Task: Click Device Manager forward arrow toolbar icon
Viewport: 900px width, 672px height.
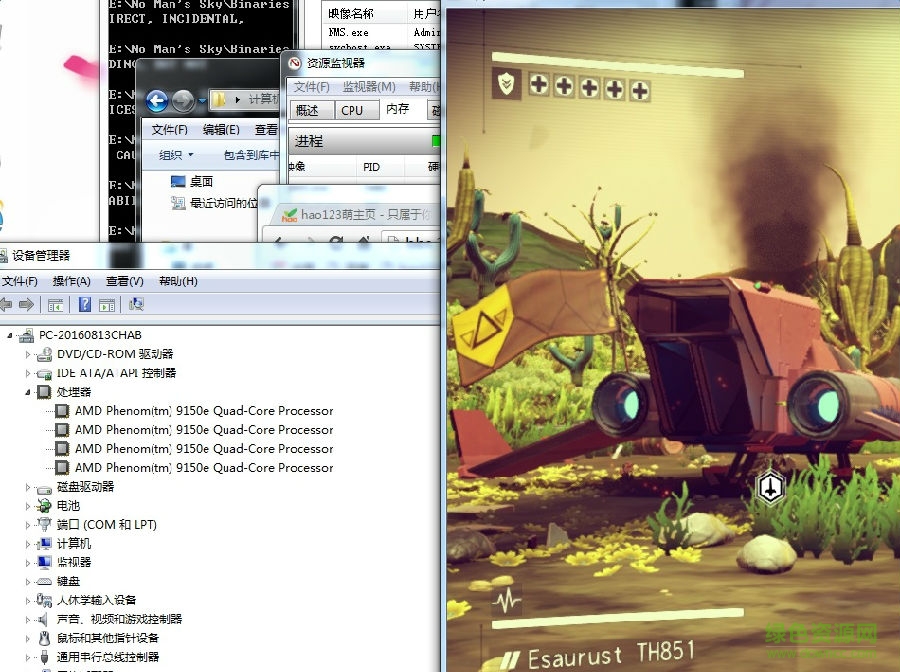Action: 26,305
